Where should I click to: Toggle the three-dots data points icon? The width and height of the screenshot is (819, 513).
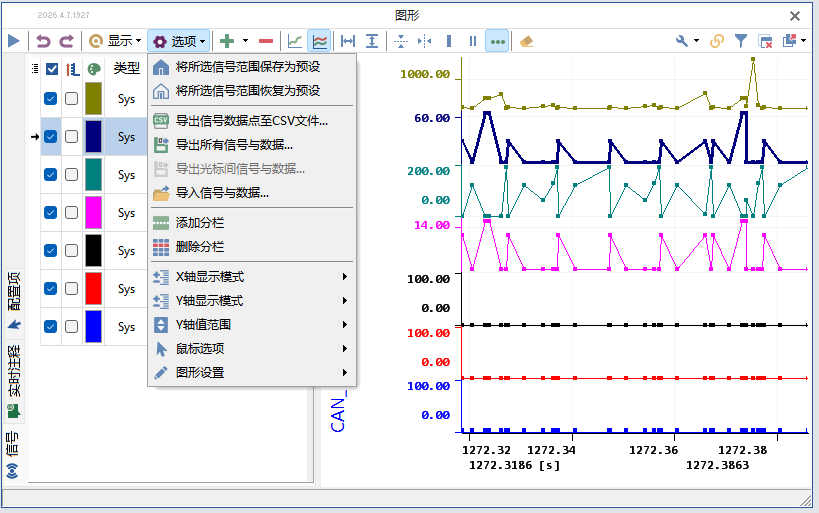coord(497,41)
